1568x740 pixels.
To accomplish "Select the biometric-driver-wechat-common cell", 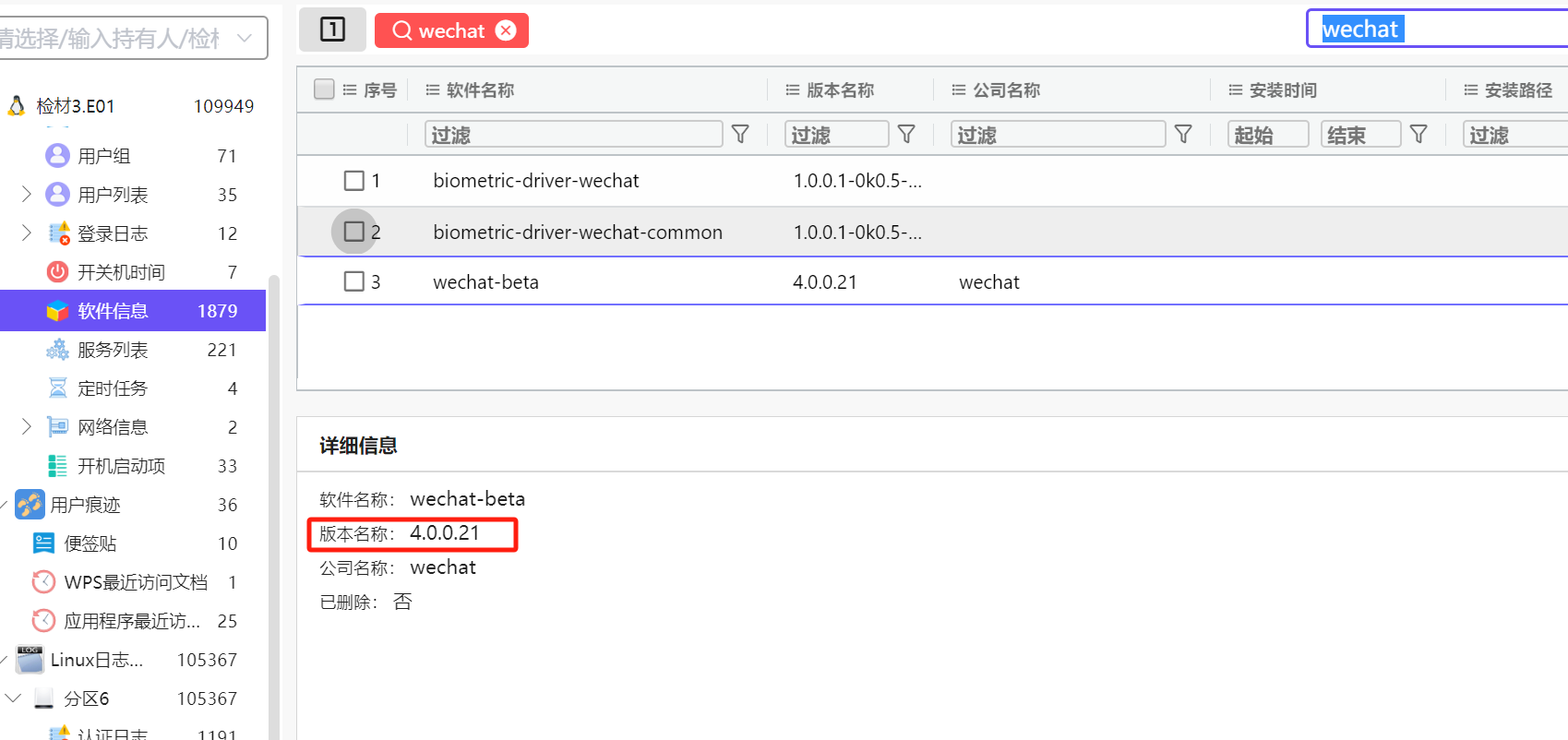I will (x=578, y=232).
